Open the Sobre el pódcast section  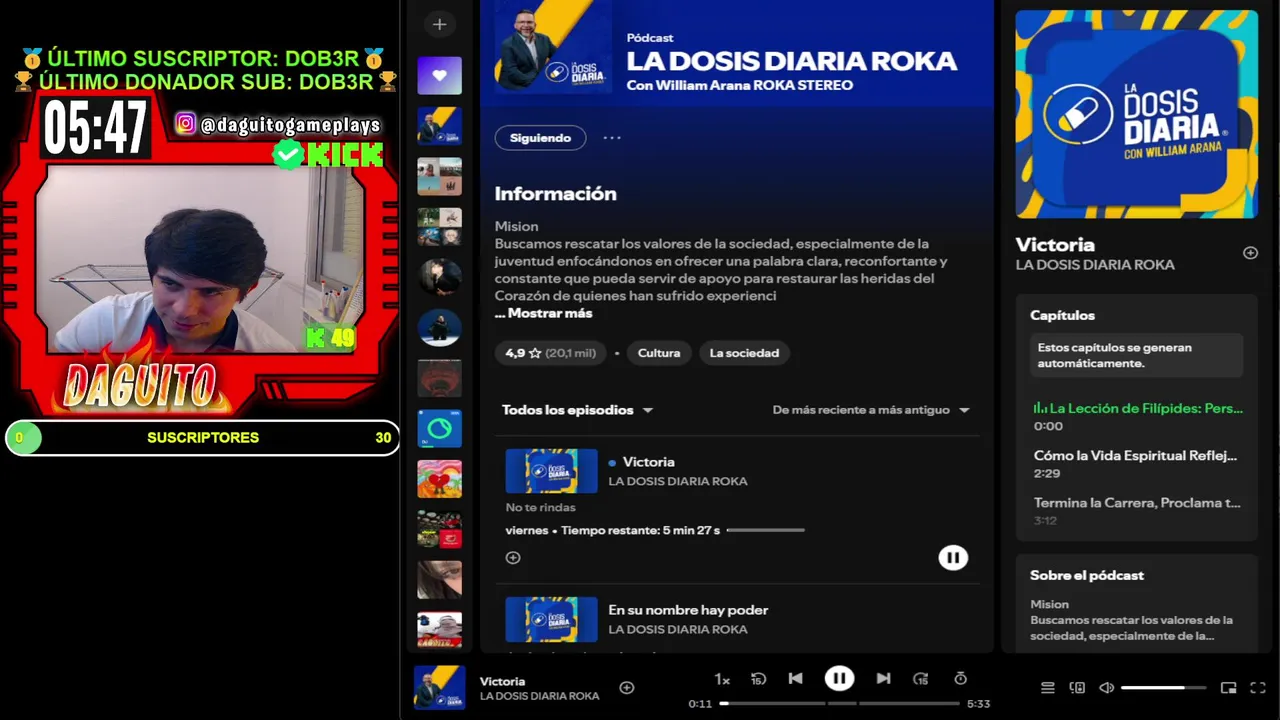(1087, 575)
